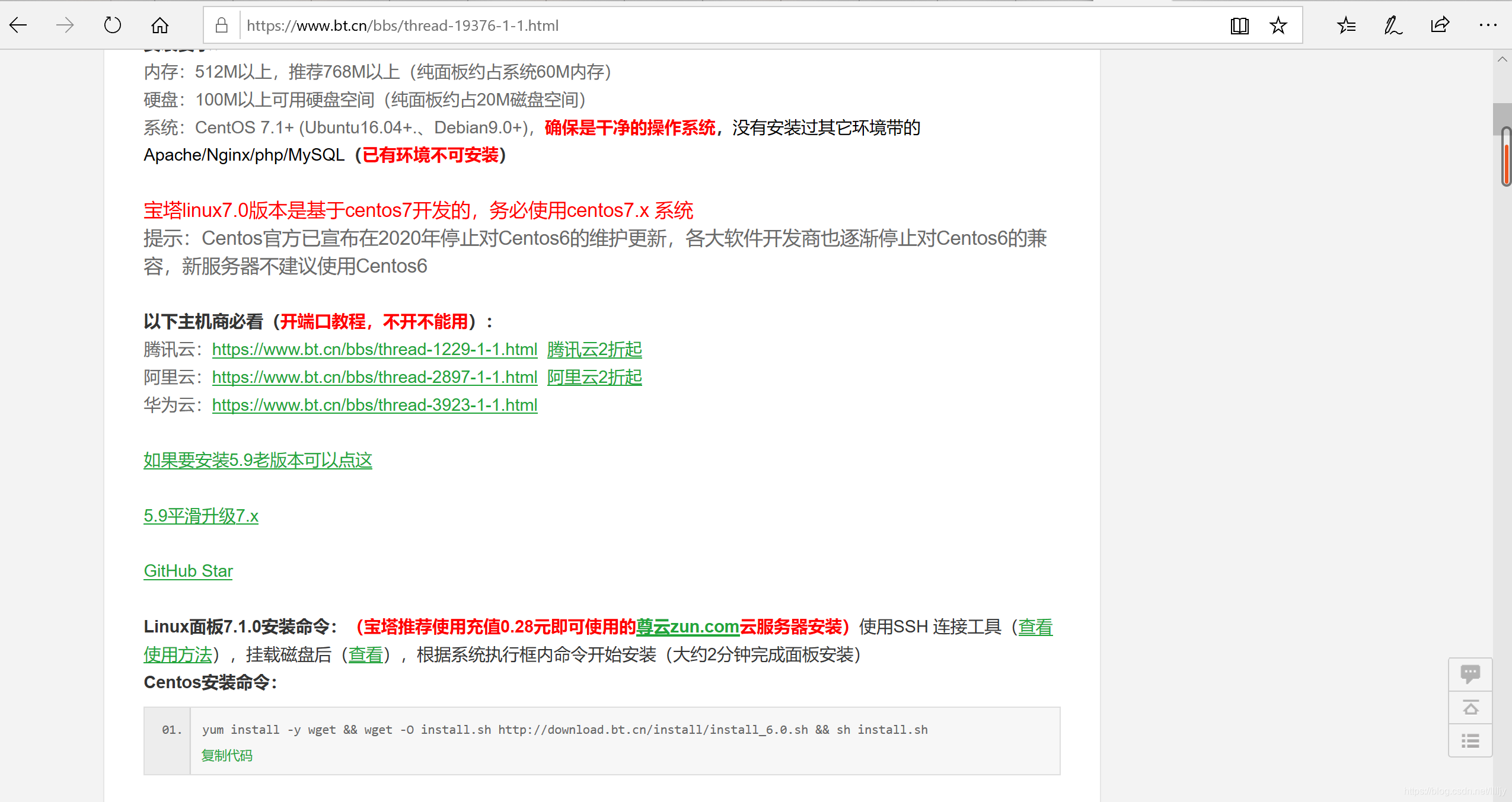Viewport: 1512px width, 802px height.
Task: Add notes with the pen icon
Action: [x=1393, y=25]
